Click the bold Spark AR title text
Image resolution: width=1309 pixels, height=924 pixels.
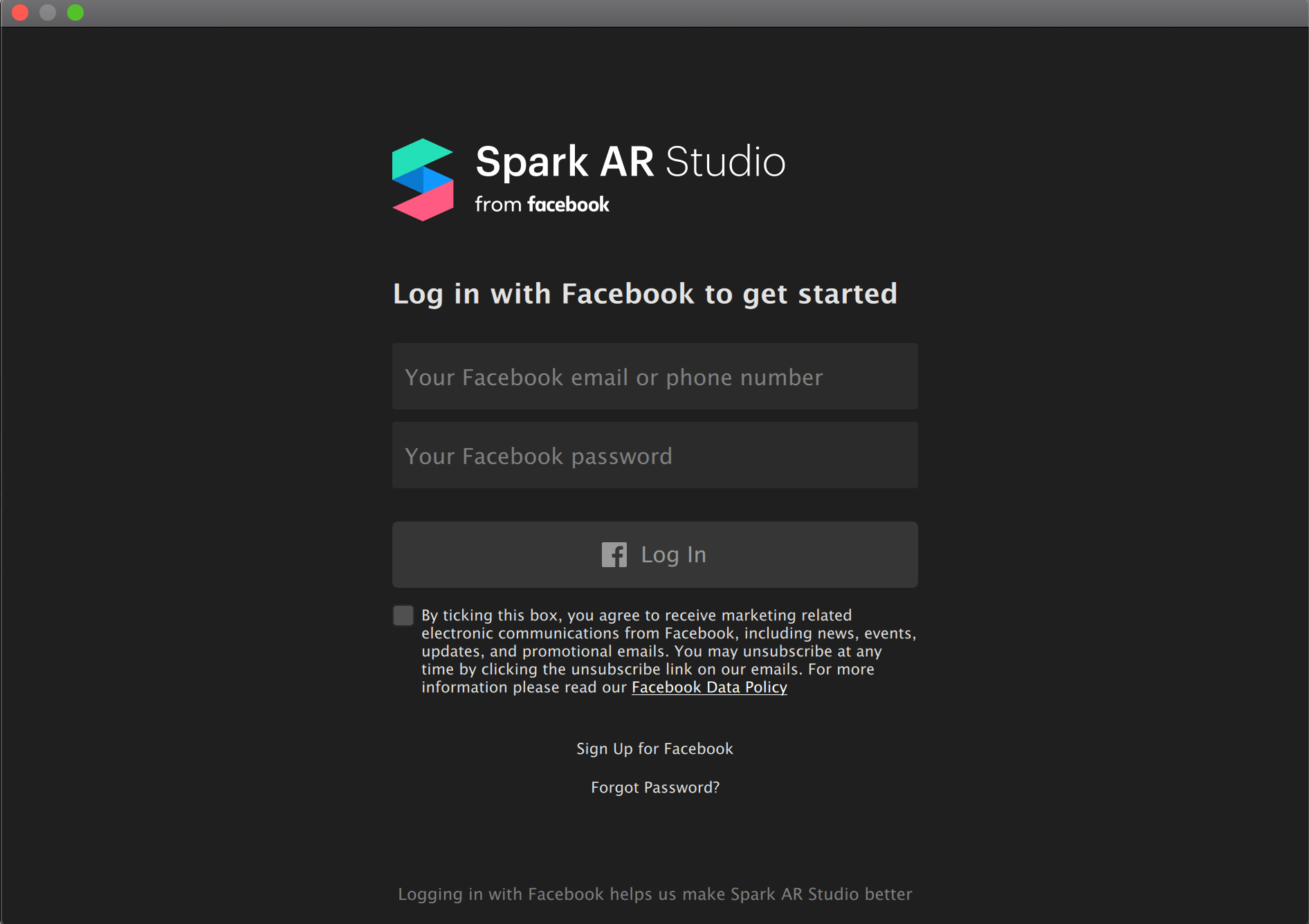pyautogui.click(x=565, y=162)
